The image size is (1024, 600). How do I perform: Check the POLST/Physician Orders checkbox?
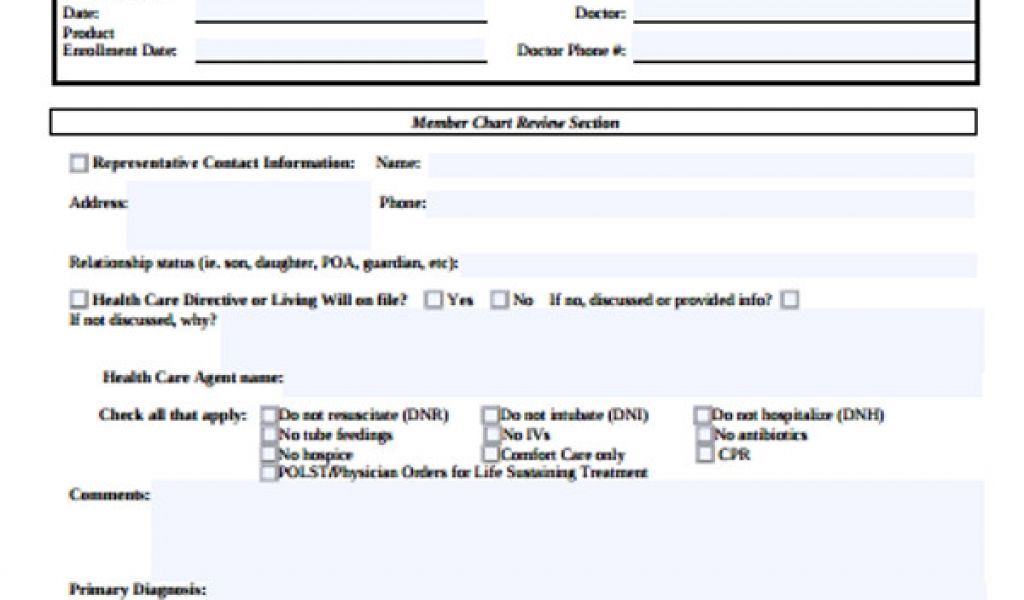pyautogui.click(x=270, y=472)
